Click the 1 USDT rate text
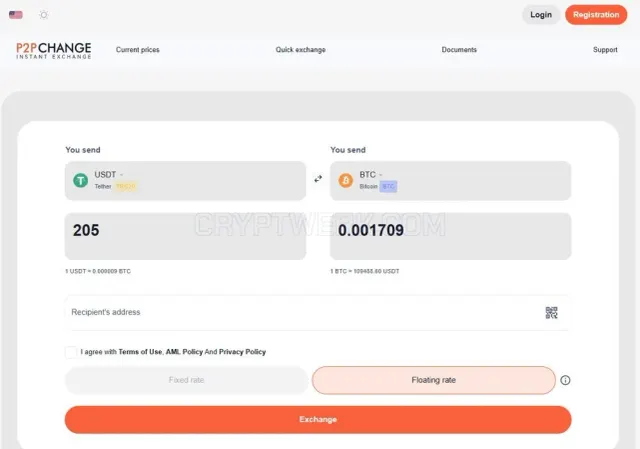640x449 pixels. 98,271
